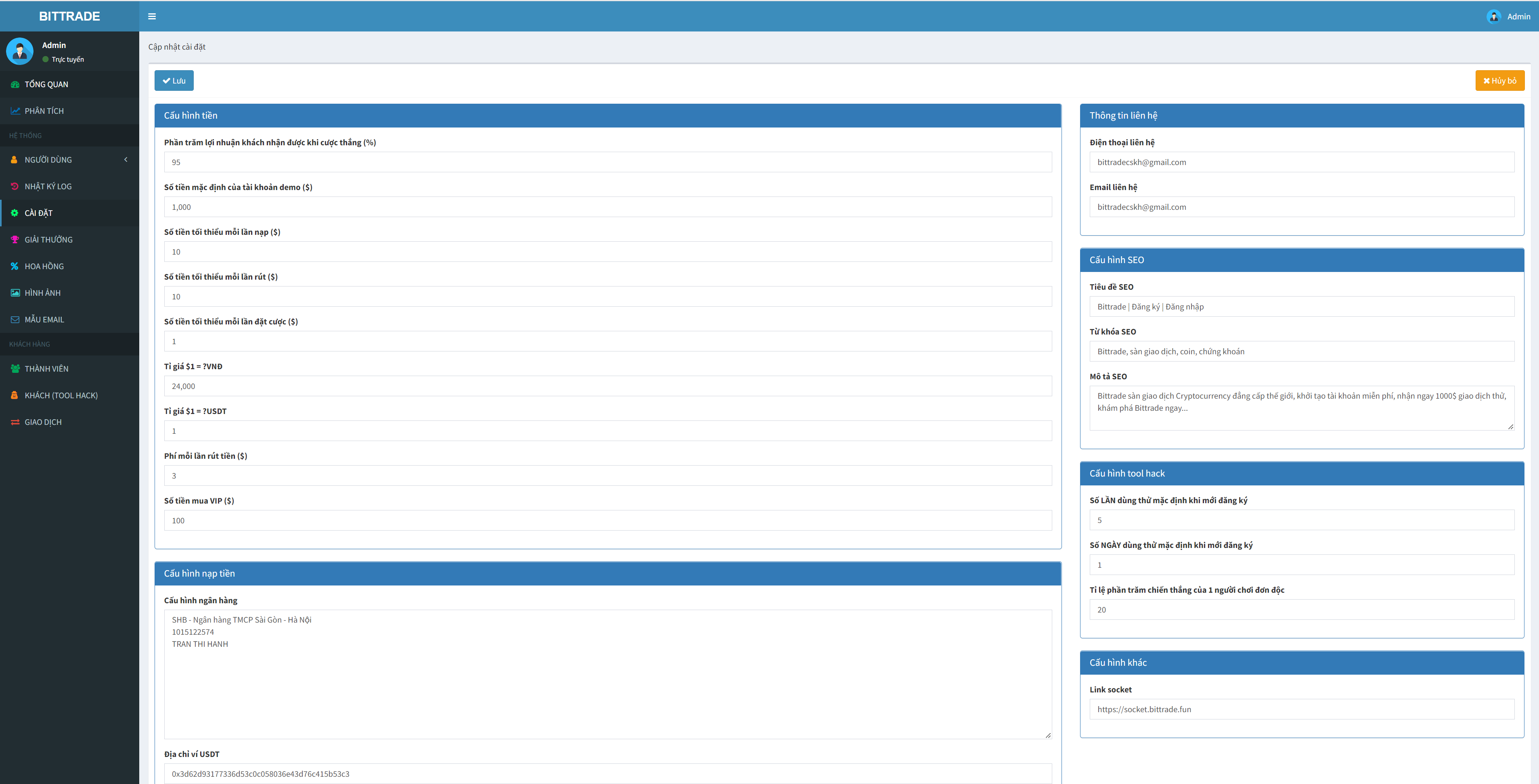
Task: Select the Nhật ký log history icon
Action: (x=15, y=186)
